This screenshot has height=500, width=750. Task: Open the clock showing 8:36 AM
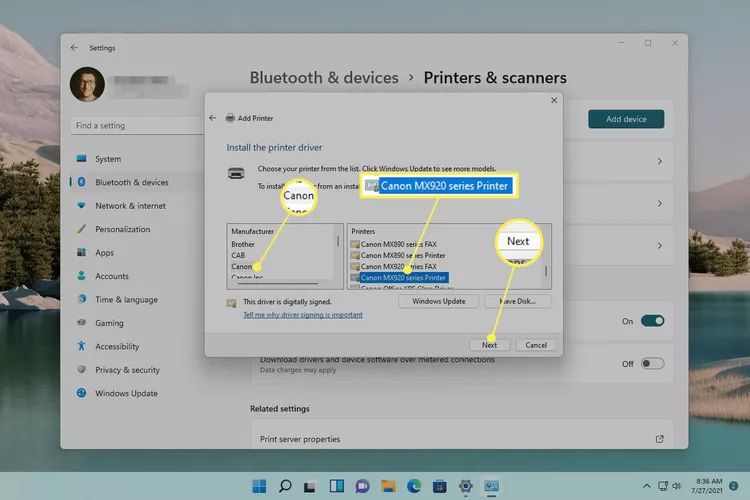pos(707,486)
